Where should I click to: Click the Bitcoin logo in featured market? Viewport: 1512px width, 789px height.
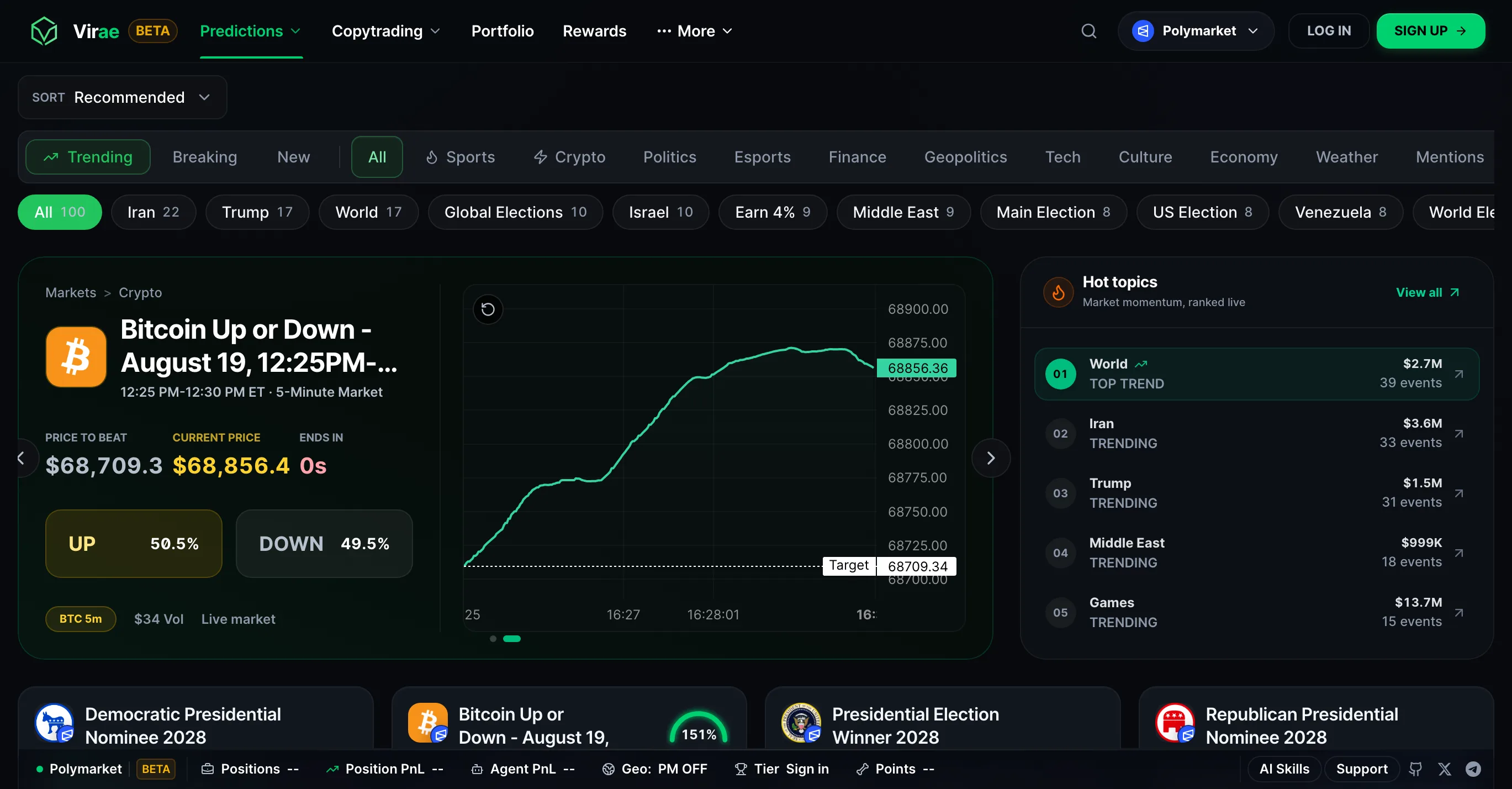coord(76,356)
